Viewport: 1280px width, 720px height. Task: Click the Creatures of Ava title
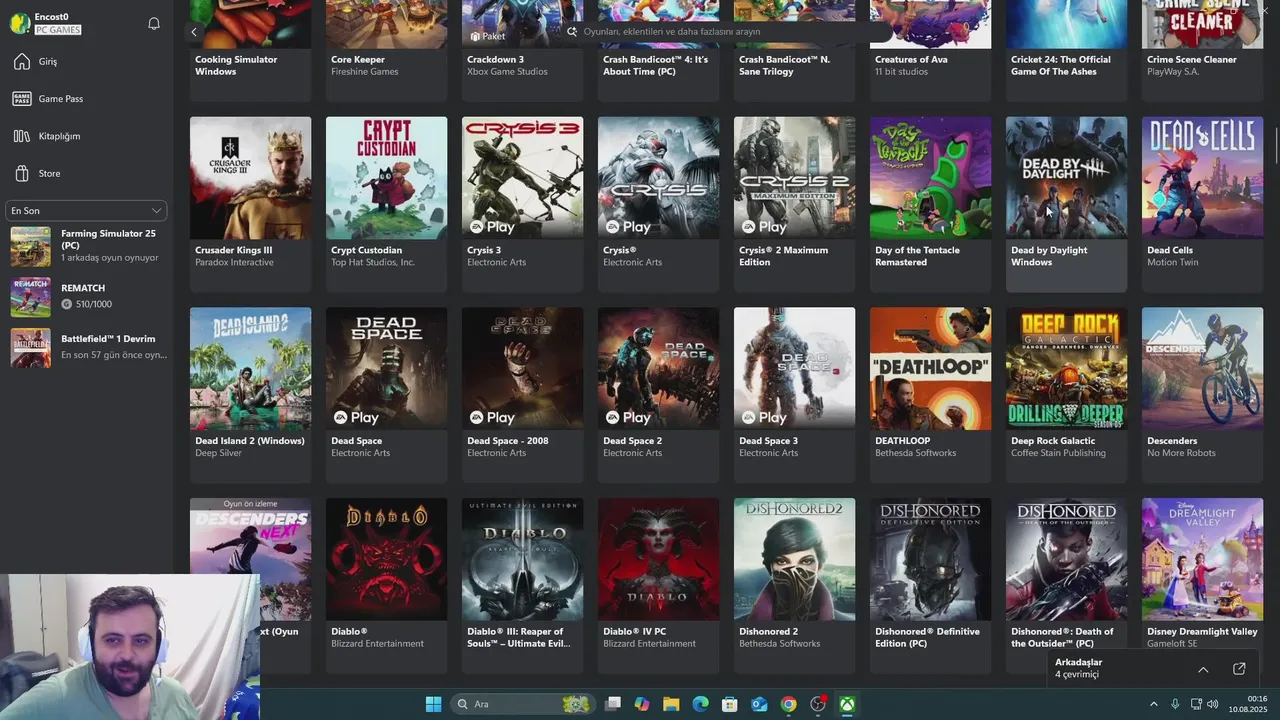[x=911, y=60]
